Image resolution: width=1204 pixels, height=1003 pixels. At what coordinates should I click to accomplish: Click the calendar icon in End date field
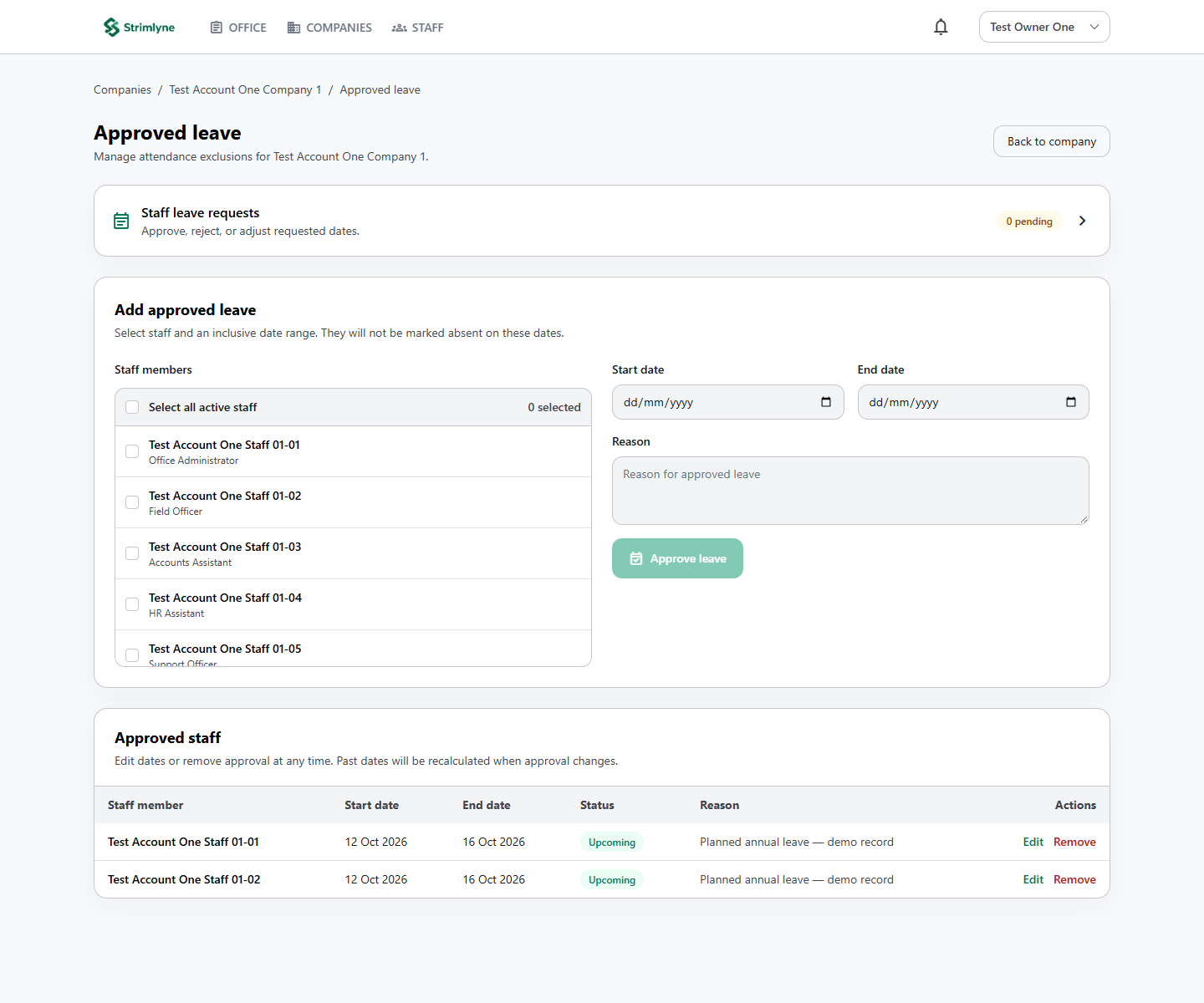pyautogui.click(x=1071, y=402)
